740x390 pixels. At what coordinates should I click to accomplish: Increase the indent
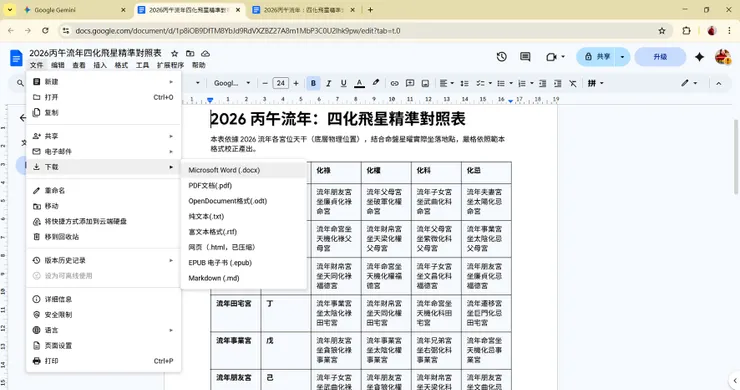pos(557,83)
